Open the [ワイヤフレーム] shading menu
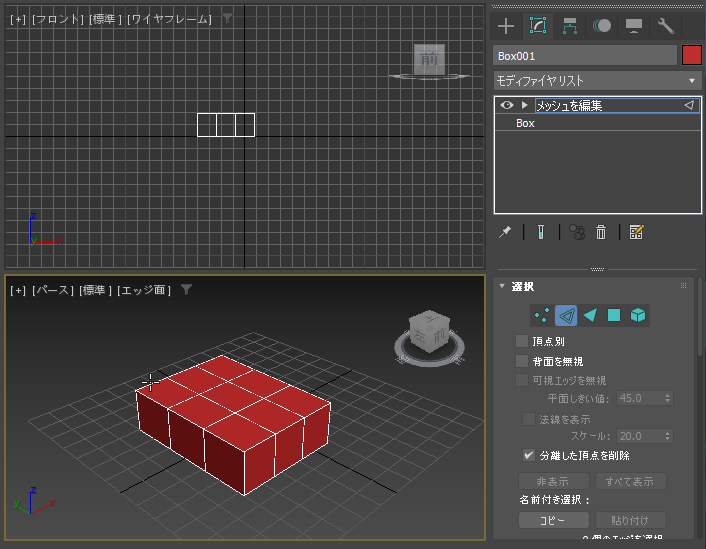The width and height of the screenshot is (706, 549). click(x=169, y=19)
